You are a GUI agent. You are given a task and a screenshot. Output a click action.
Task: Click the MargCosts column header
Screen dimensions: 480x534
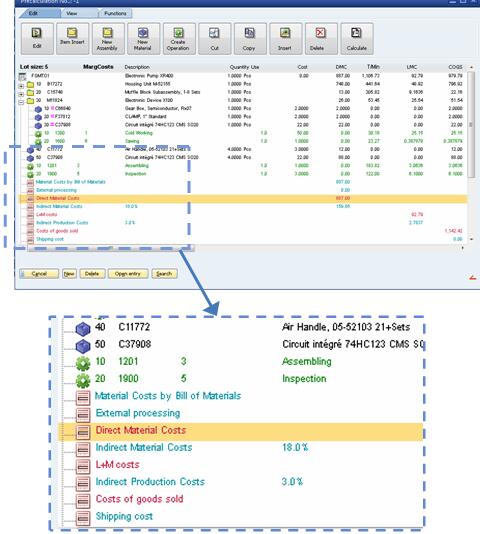[x=98, y=67]
